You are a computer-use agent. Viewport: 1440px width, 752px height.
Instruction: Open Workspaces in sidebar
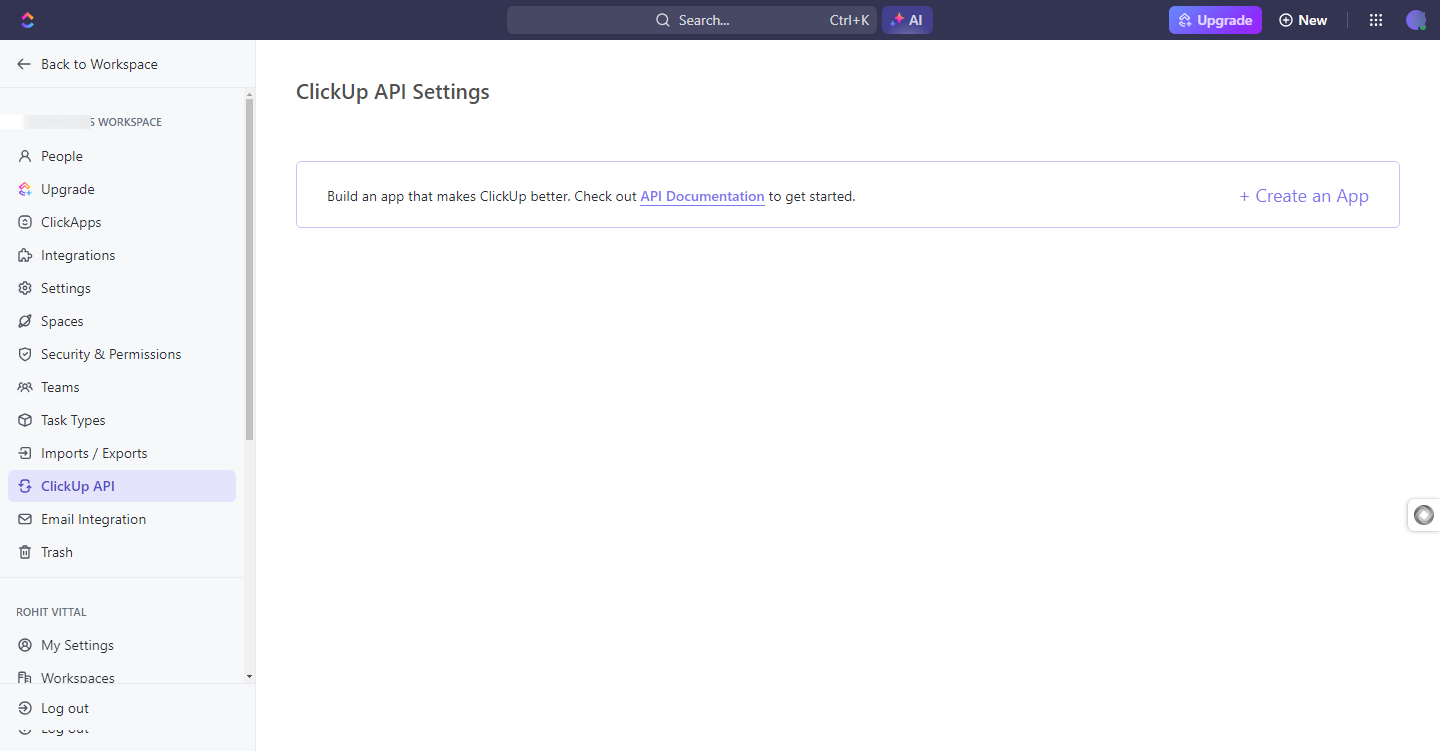click(122, 677)
